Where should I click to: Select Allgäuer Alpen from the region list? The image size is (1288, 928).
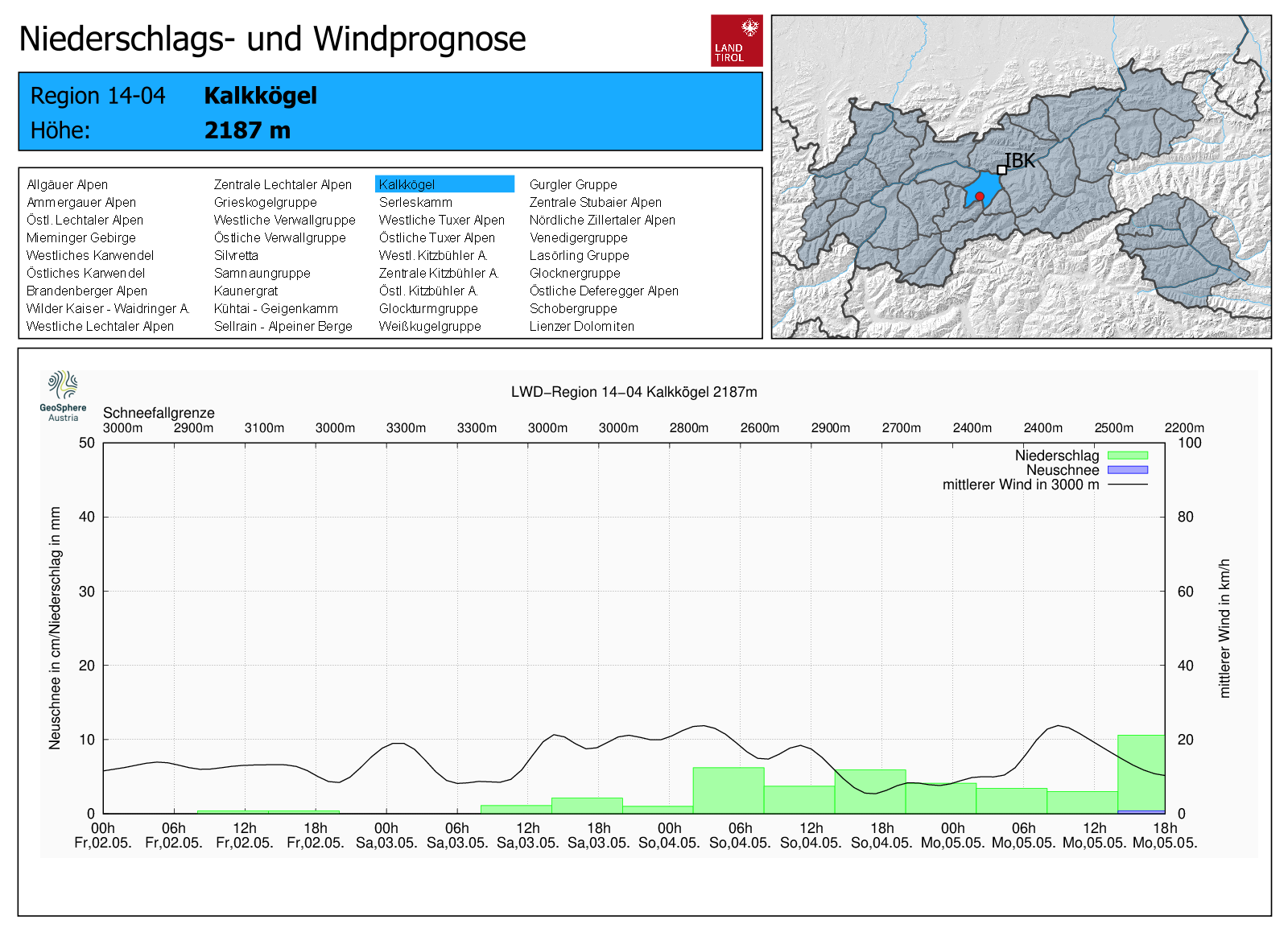(x=67, y=184)
